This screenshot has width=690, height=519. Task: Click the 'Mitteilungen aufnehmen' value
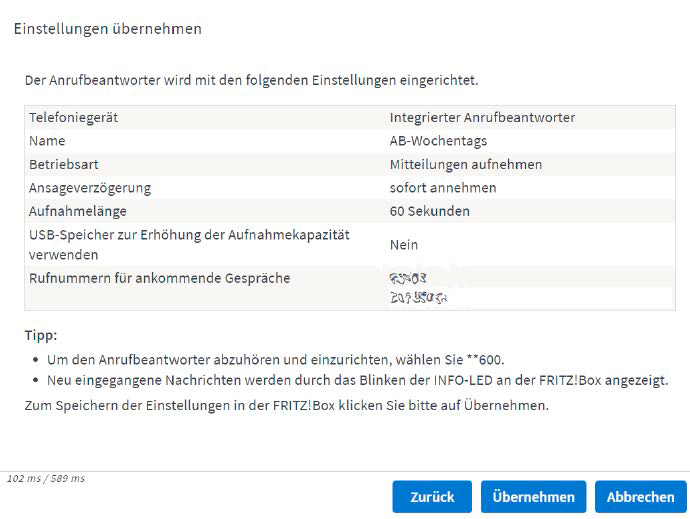tap(466, 164)
